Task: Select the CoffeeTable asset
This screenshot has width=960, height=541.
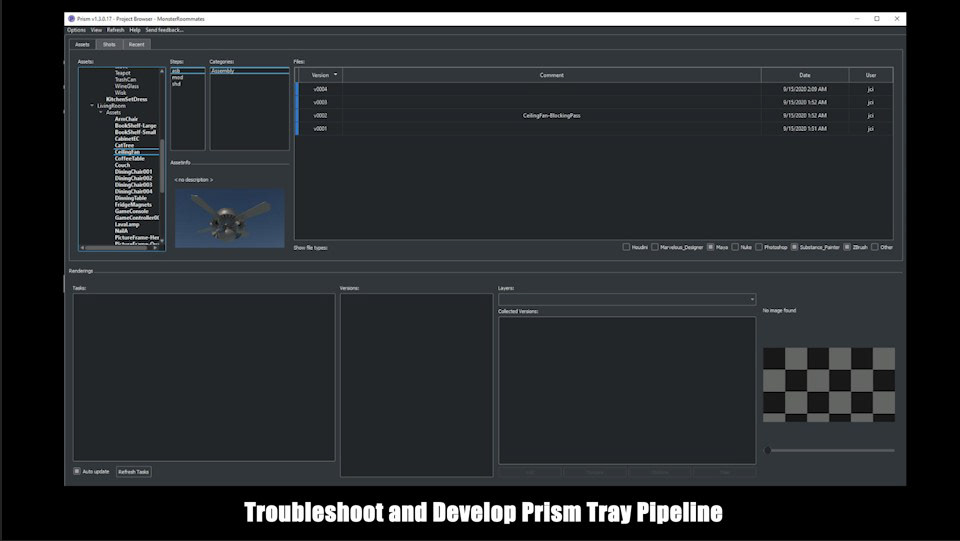Action: [129, 159]
